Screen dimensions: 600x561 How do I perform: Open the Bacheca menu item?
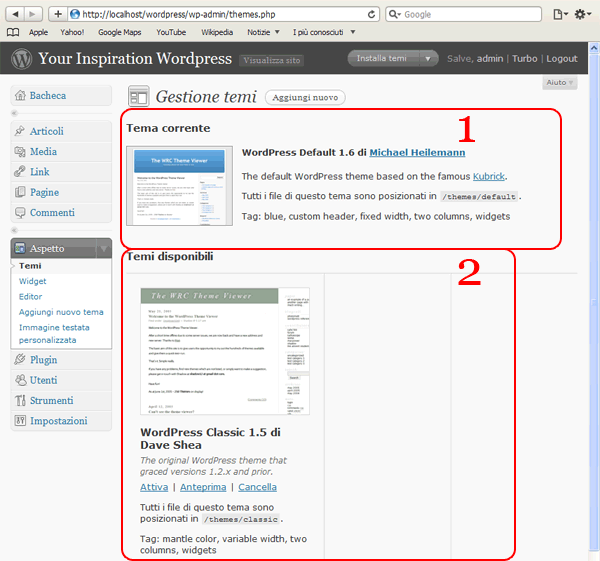pos(61,95)
